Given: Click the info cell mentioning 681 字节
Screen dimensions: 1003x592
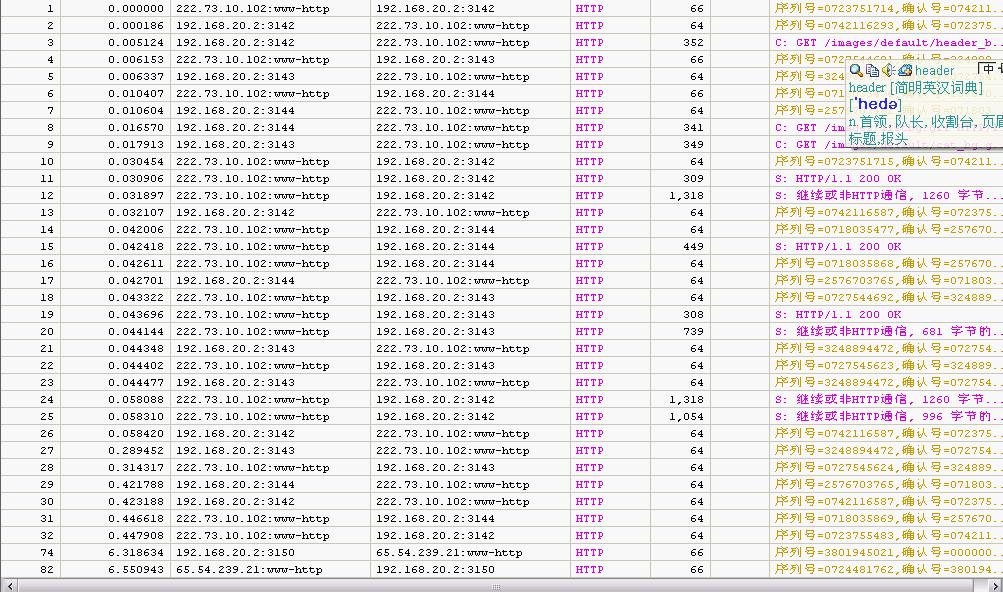Looking at the screenshot, I should (887, 331).
